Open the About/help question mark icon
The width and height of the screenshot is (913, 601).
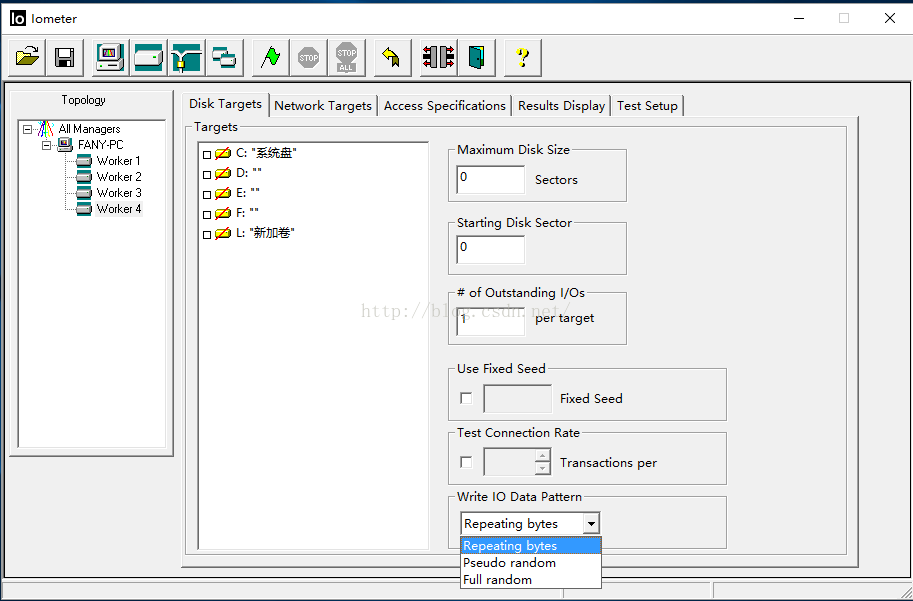[522, 58]
